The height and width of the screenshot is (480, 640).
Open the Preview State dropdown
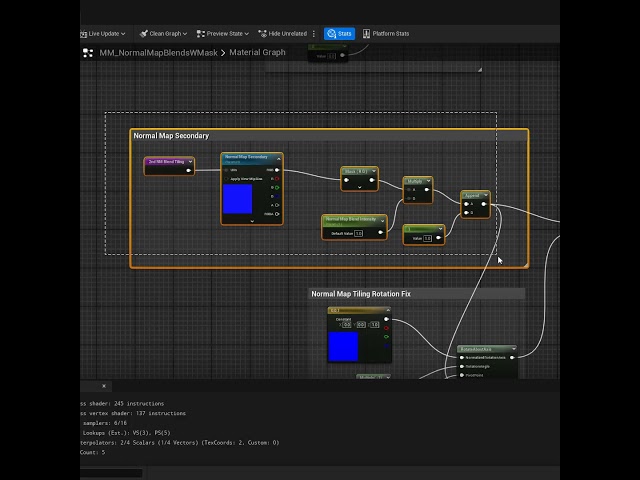point(222,33)
